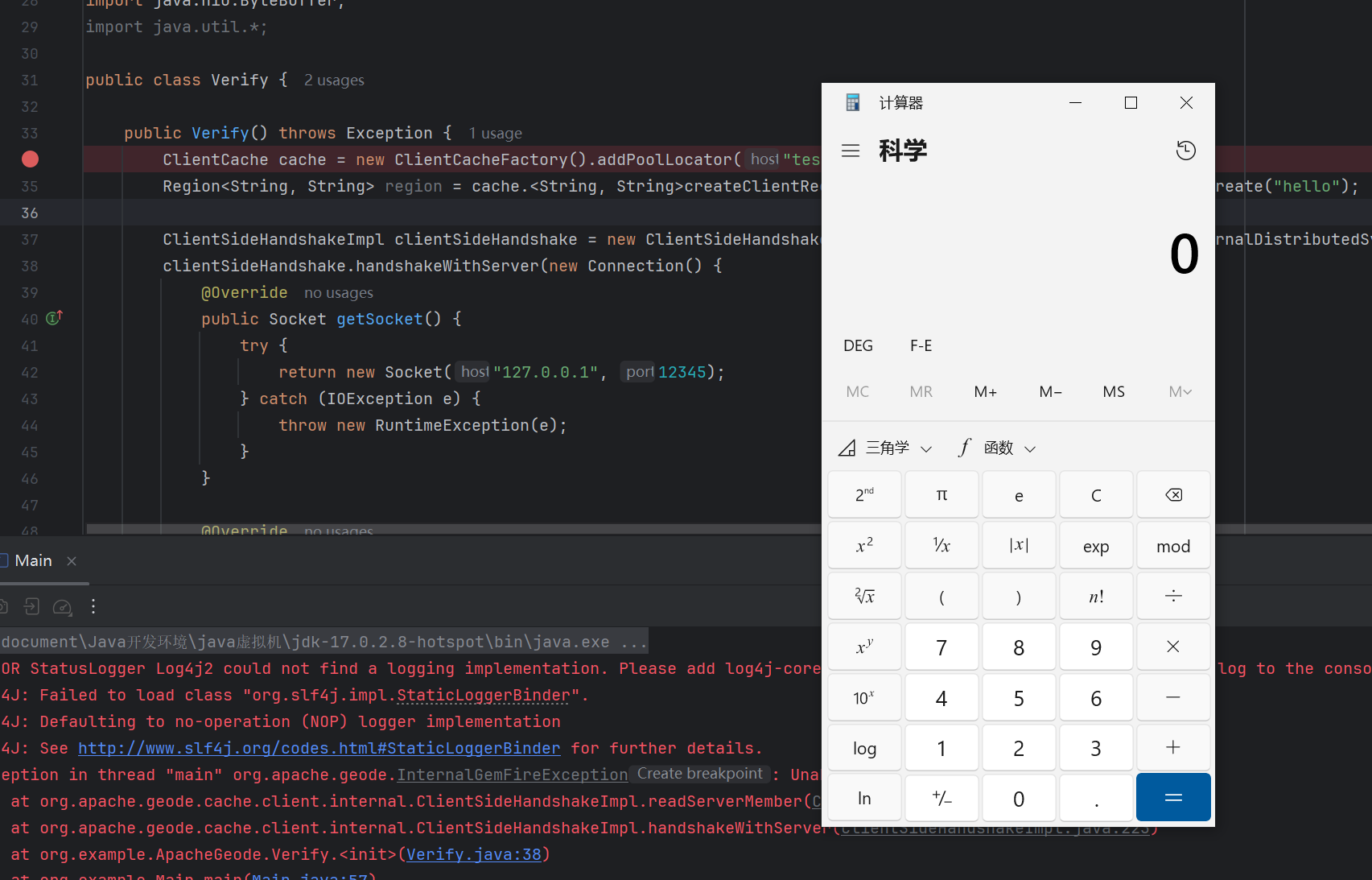Screen dimensions: 1372x880
Task: Click the minus operator key
Action: pyautogui.click(x=1173, y=697)
